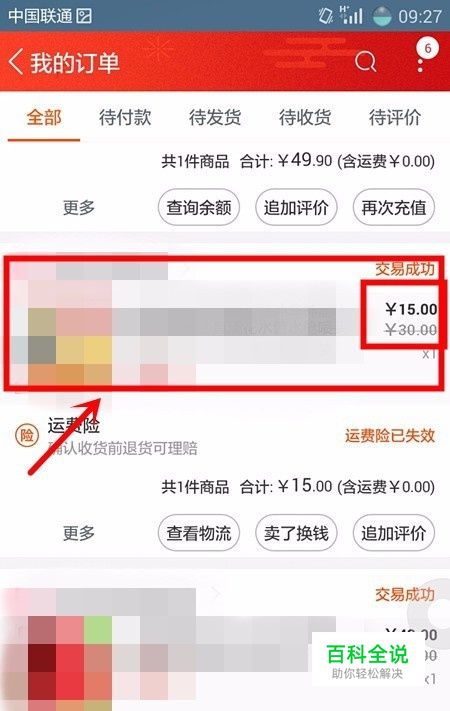Tap the image icon after 中国联通
450x711 pixels.
point(84,16)
